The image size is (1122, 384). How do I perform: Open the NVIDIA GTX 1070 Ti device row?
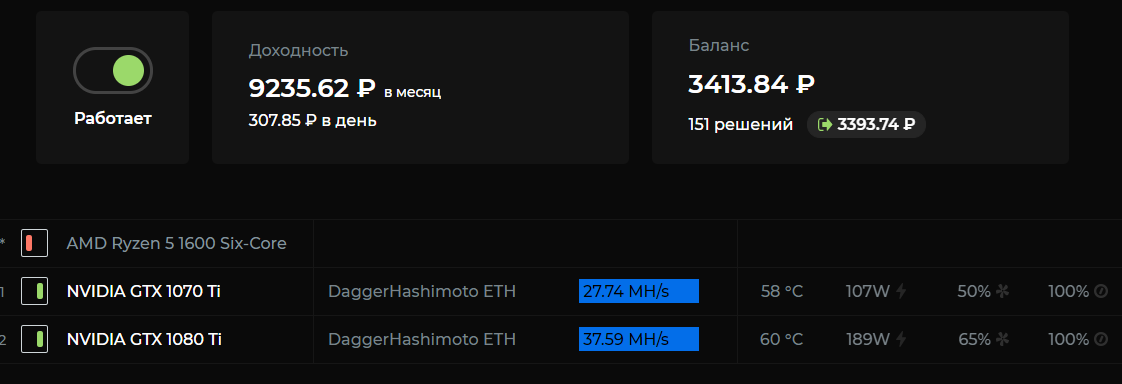[561, 291]
